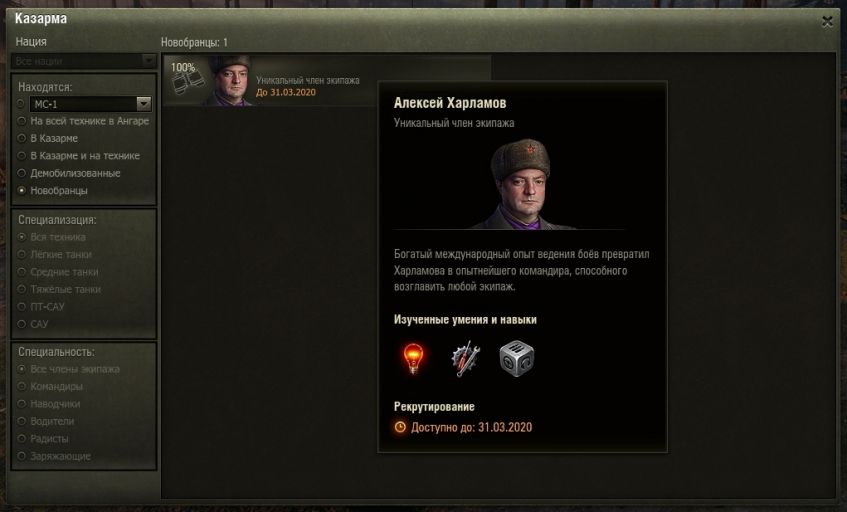Select the Командиры specialty filter

(50, 387)
